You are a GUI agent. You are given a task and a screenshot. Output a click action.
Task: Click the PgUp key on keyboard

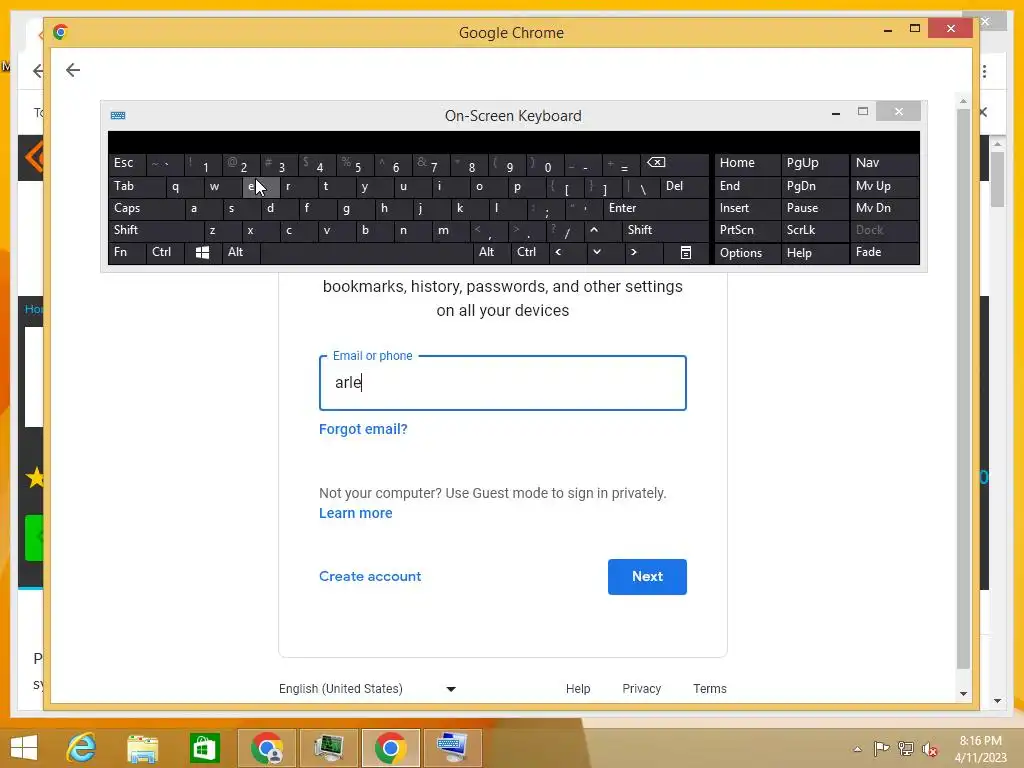tap(814, 163)
